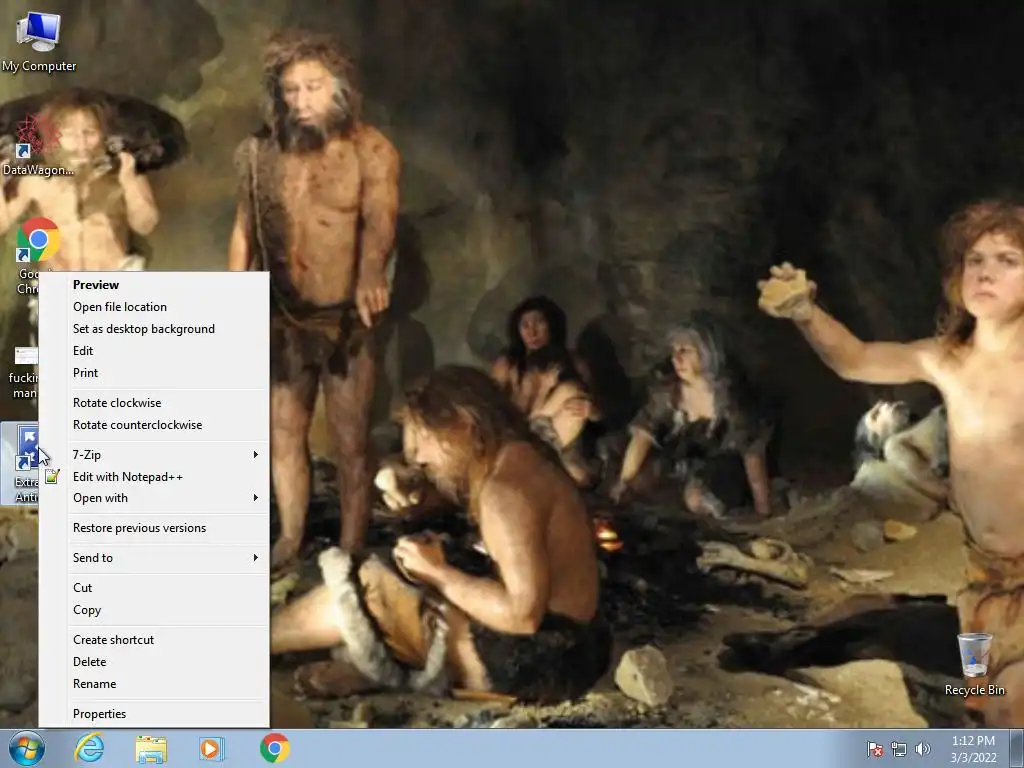The height and width of the screenshot is (768, 1024).
Task: Click the Show desktop button
Action: tap(1017, 749)
